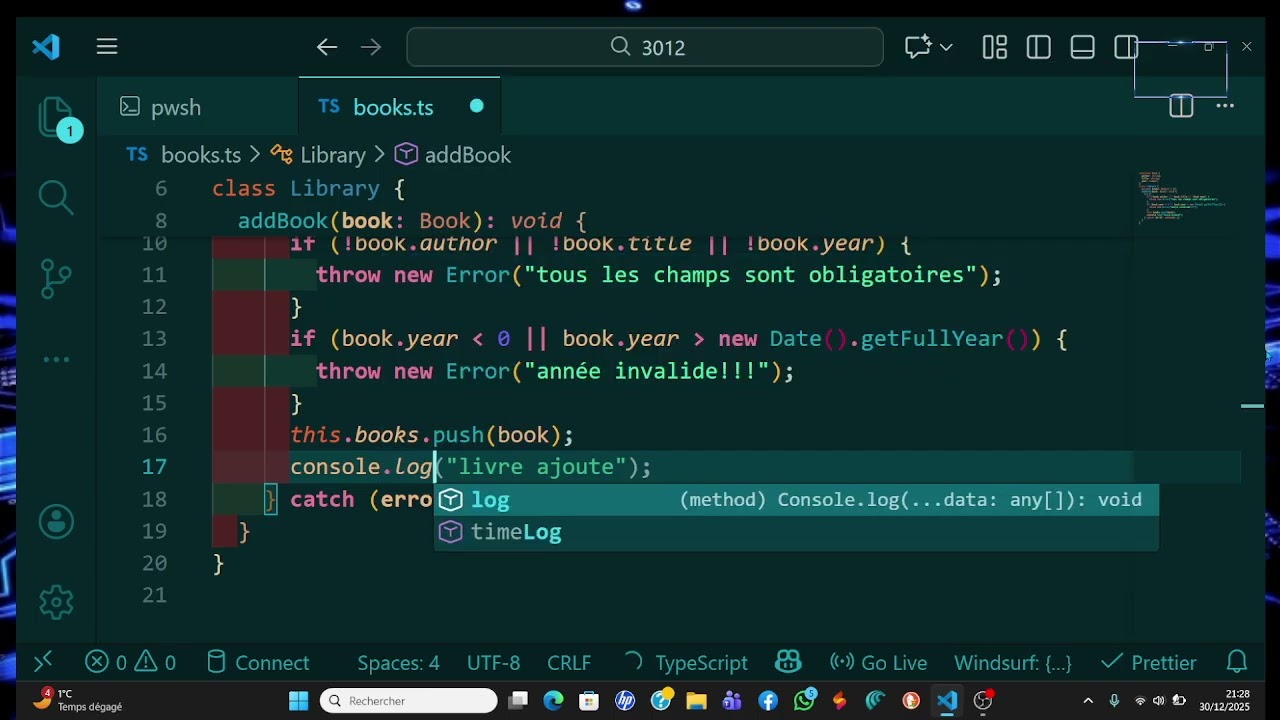Click the "année invalide!!!" string
The width and height of the screenshot is (1280, 720).
tap(653, 371)
